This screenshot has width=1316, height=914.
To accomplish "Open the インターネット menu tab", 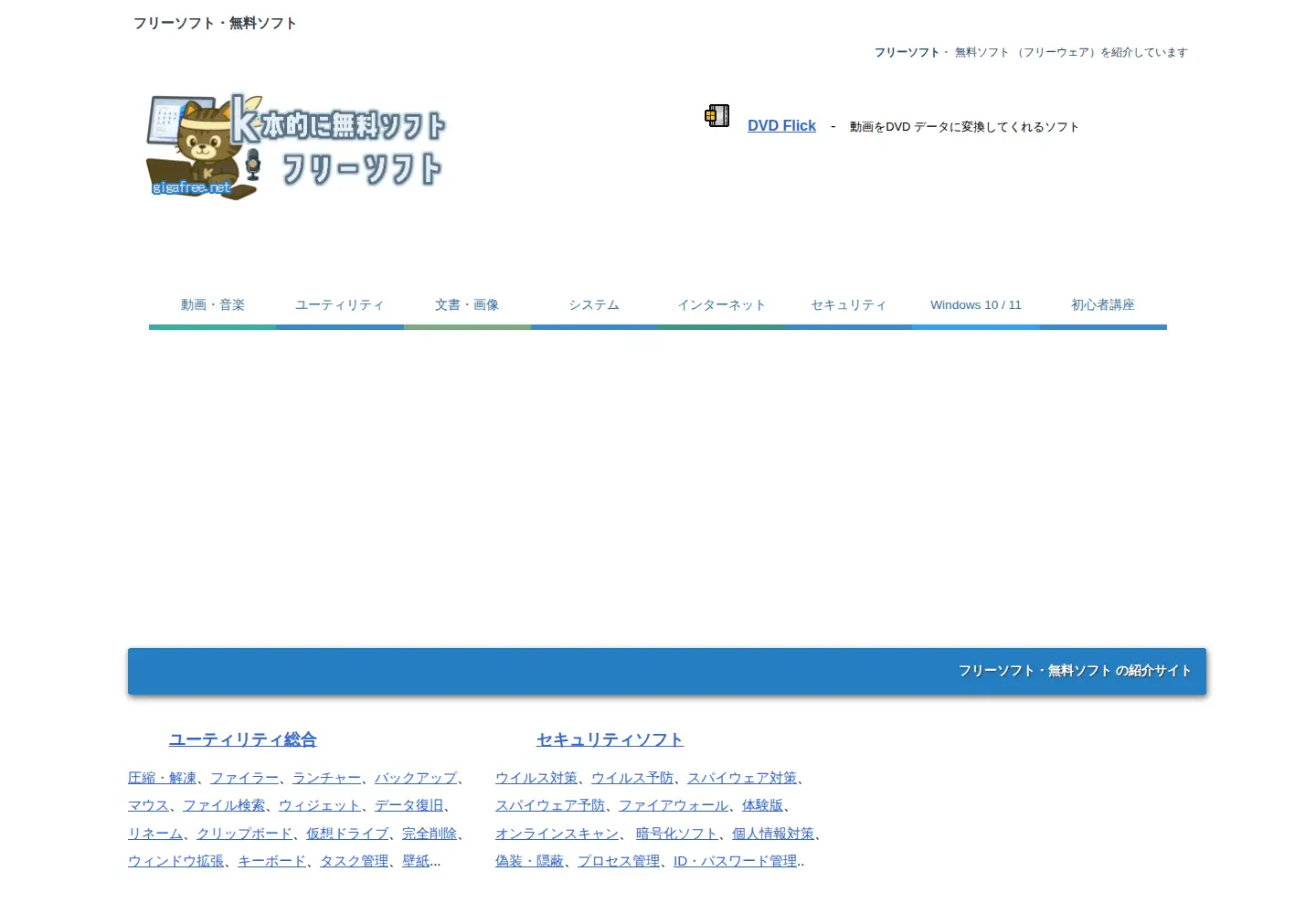I will [x=721, y=305].
